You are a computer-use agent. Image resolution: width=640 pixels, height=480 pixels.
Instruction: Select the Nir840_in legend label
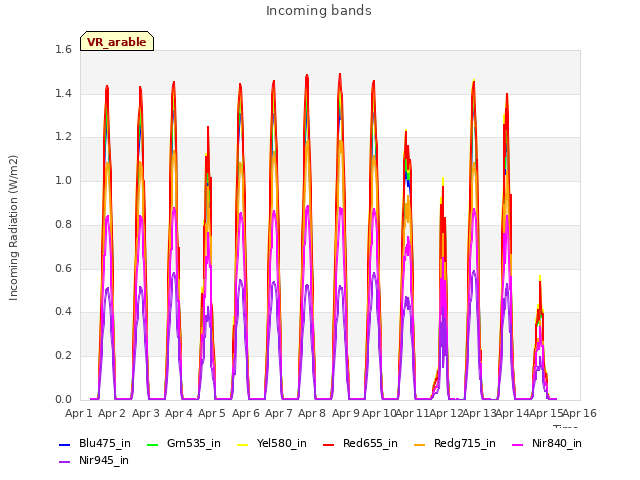557,443
